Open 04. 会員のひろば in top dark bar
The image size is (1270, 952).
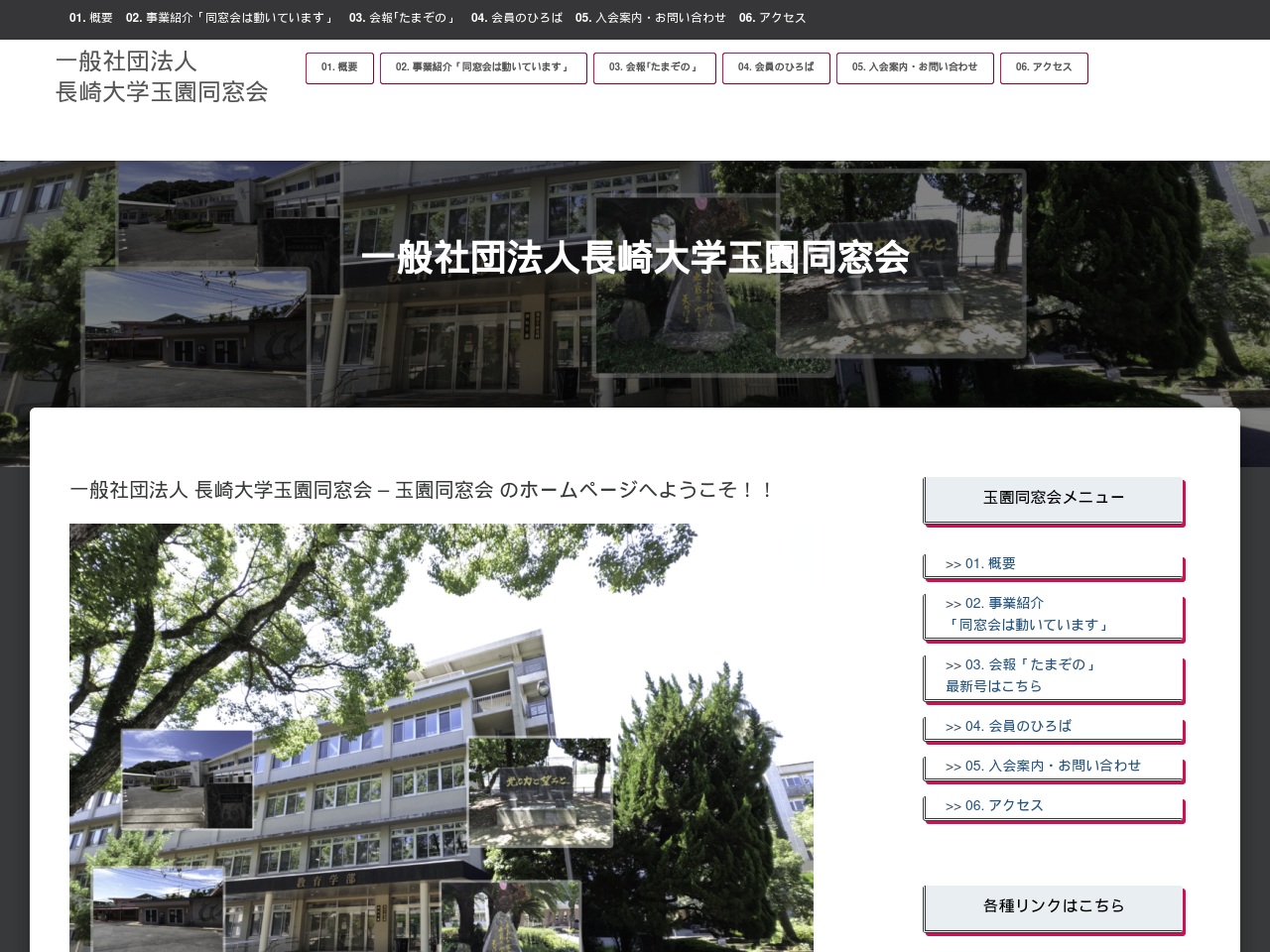coord(516,18)
